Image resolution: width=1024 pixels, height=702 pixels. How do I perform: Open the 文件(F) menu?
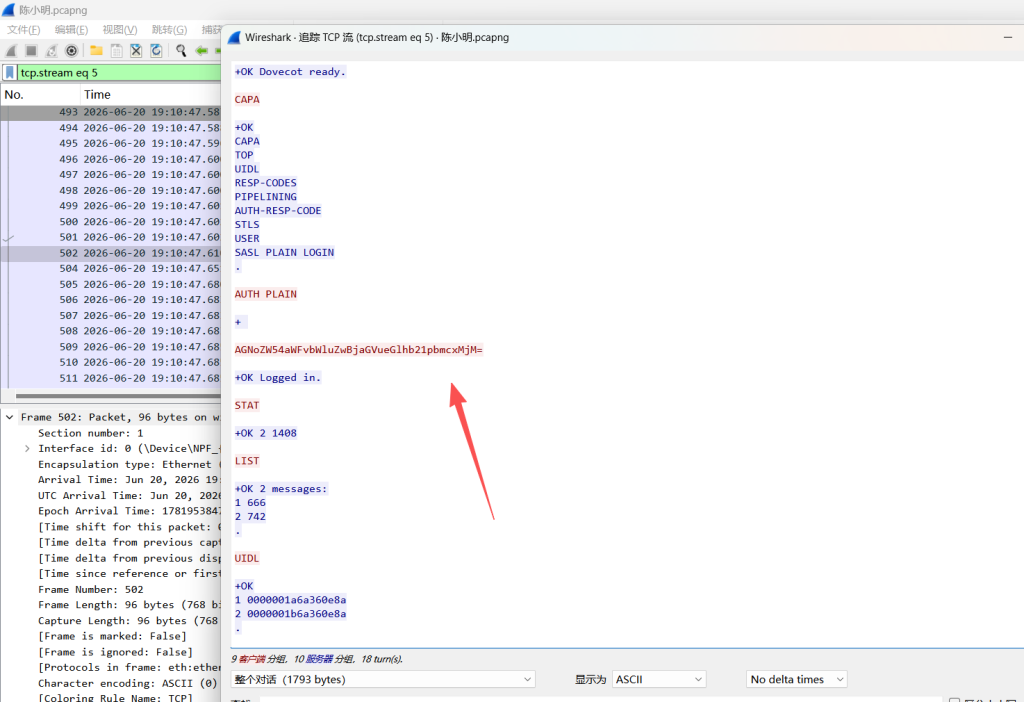coord(24,29)
